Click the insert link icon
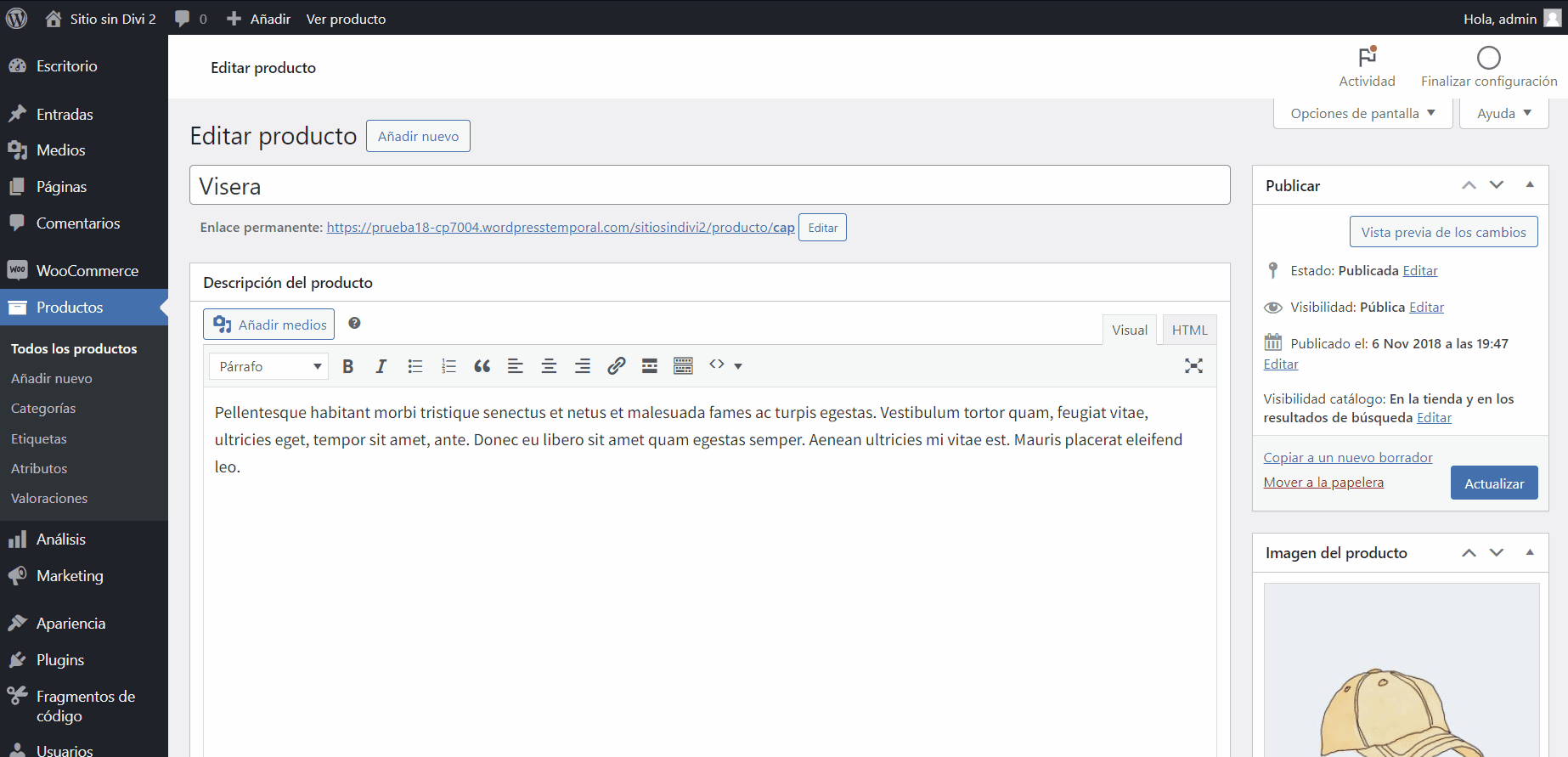1568x757 pixels. tap(616, 366)
